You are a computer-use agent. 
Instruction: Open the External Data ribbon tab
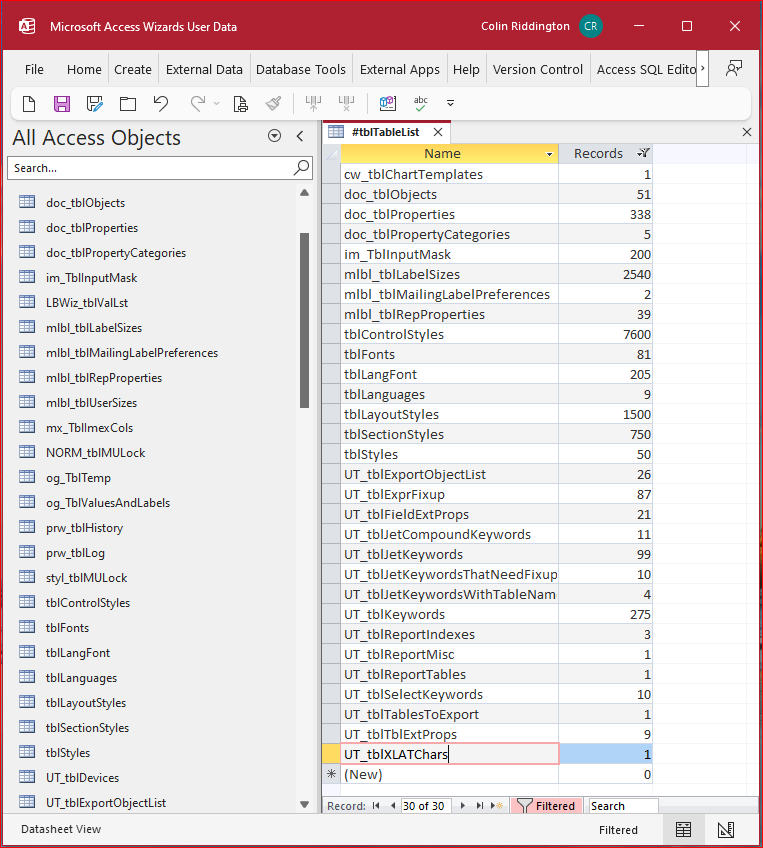click(204, 69)
